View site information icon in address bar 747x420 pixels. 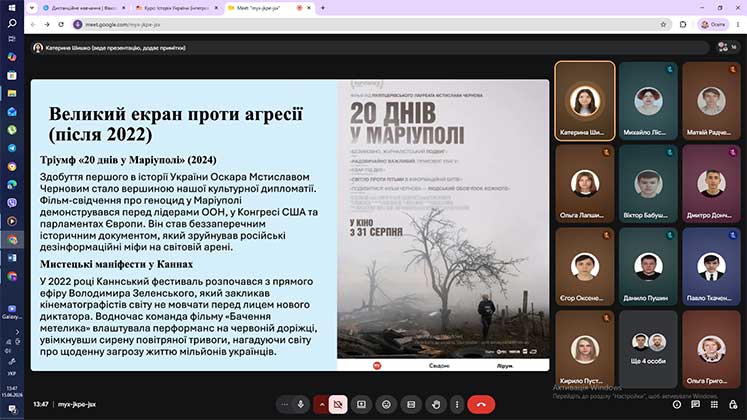(78, 24)
